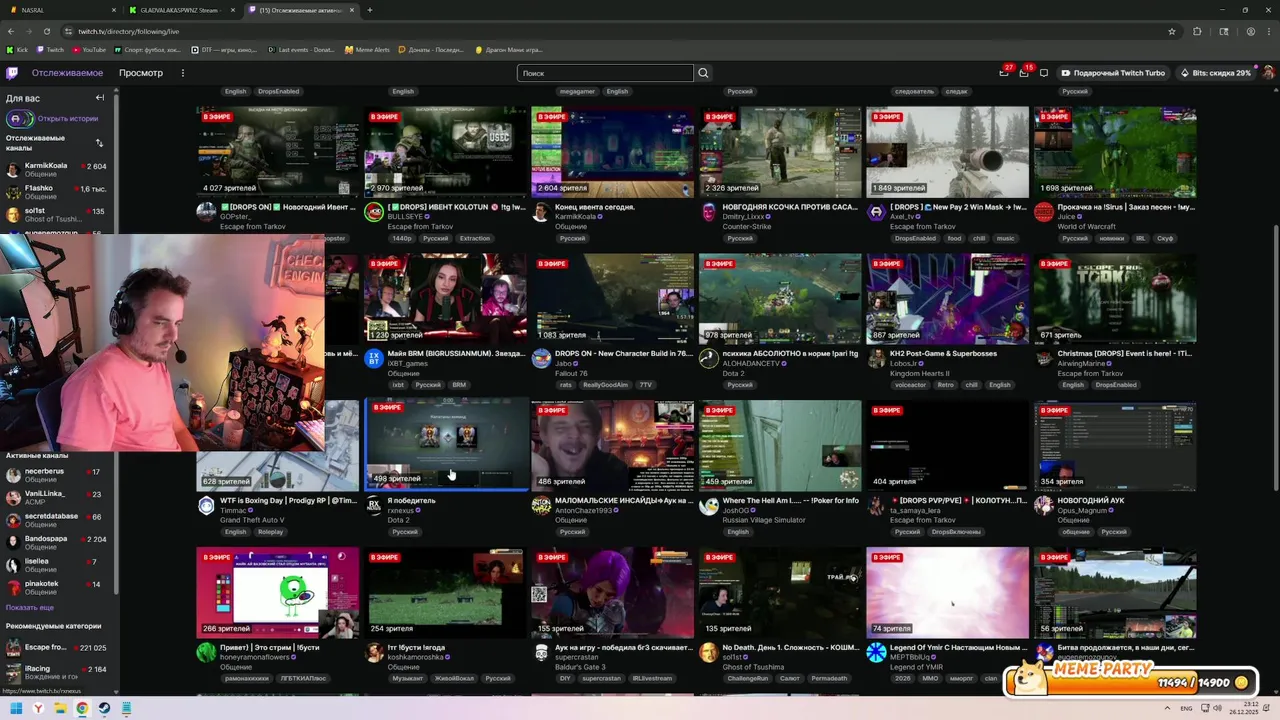Sort the followed channels list

click(99, 143)
